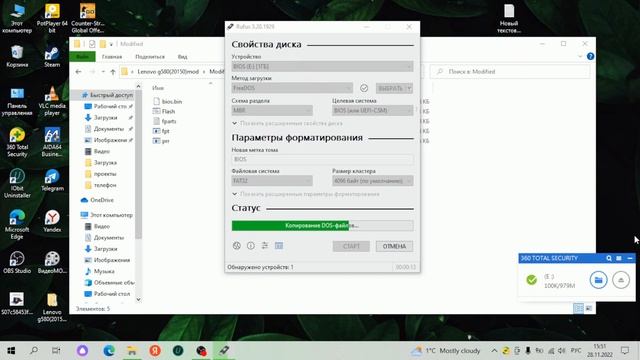Screen dimensions: 640x360
Task: Open Rufus language selection globe icon
Action: pos(237,246)
